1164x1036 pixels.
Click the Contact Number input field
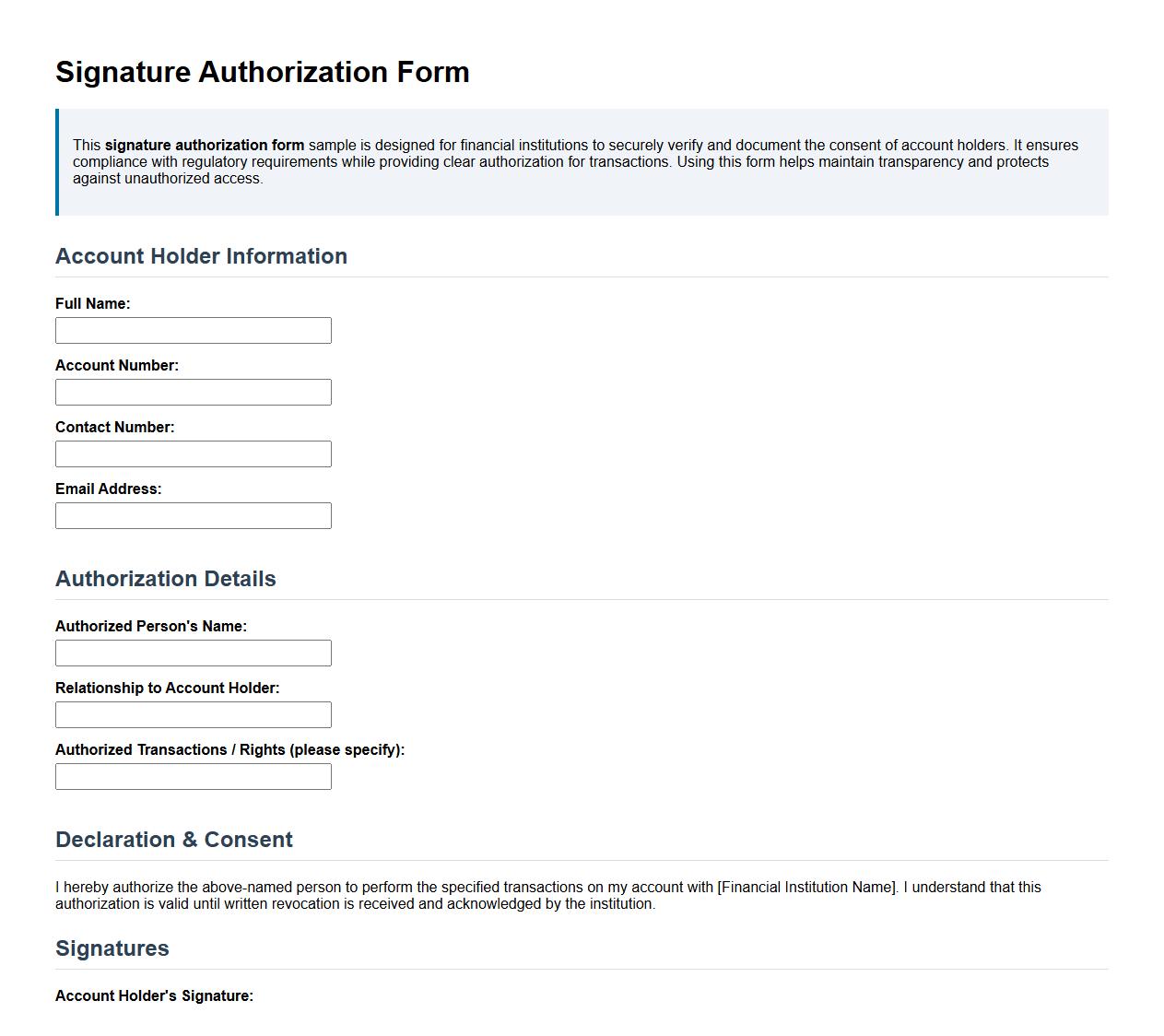[194, 453]
